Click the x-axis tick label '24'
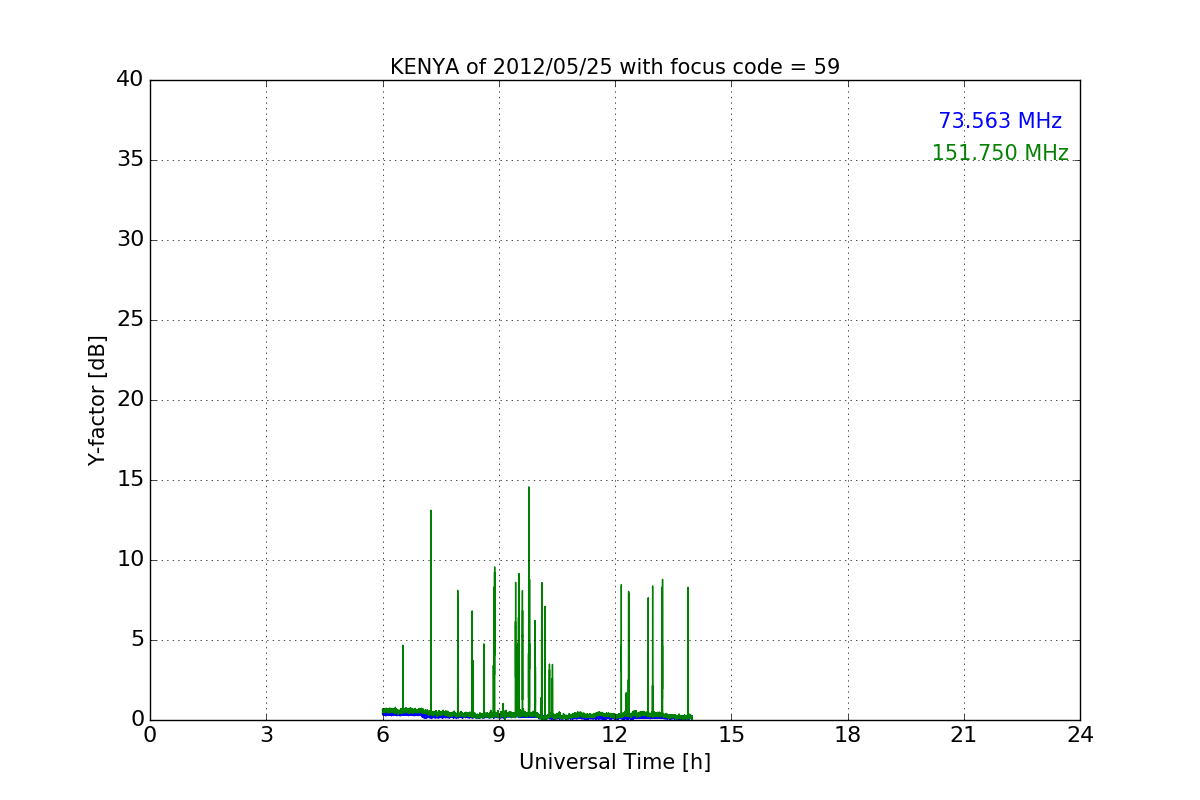 (1080, 735)
